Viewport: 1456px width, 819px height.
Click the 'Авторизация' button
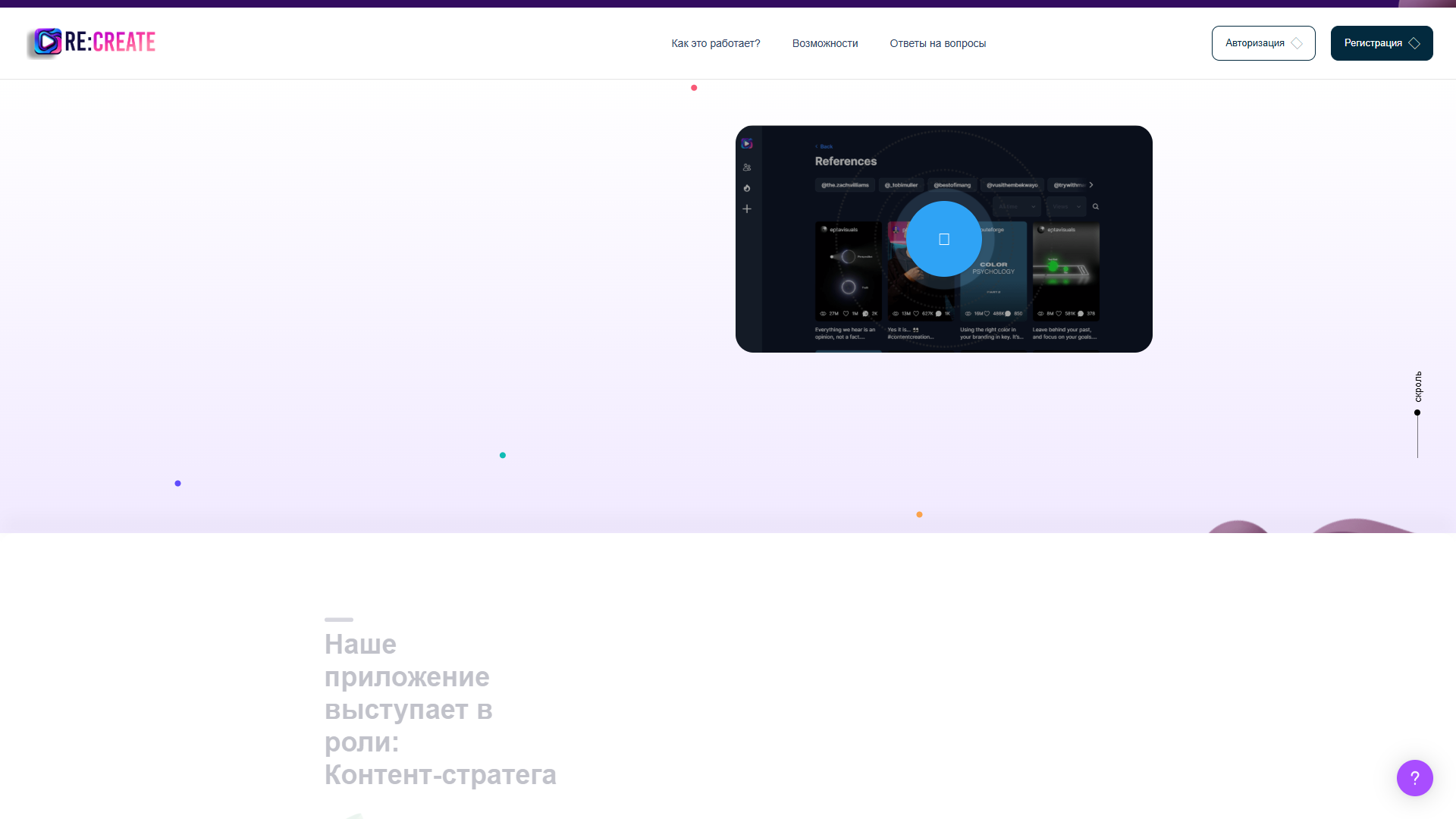(1263, 43)
